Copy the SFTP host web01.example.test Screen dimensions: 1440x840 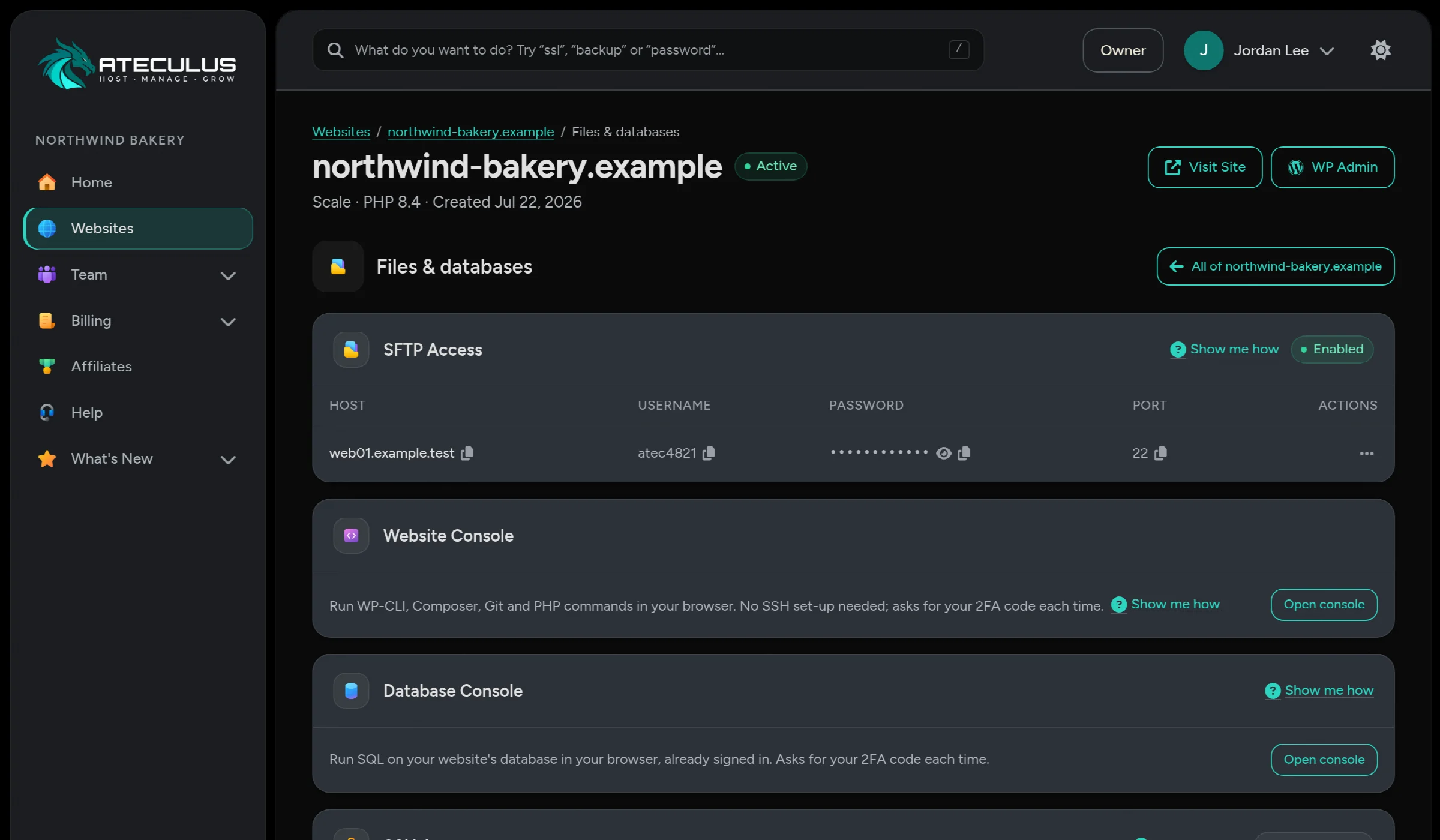pyautogui.click(x=467, y=453)
